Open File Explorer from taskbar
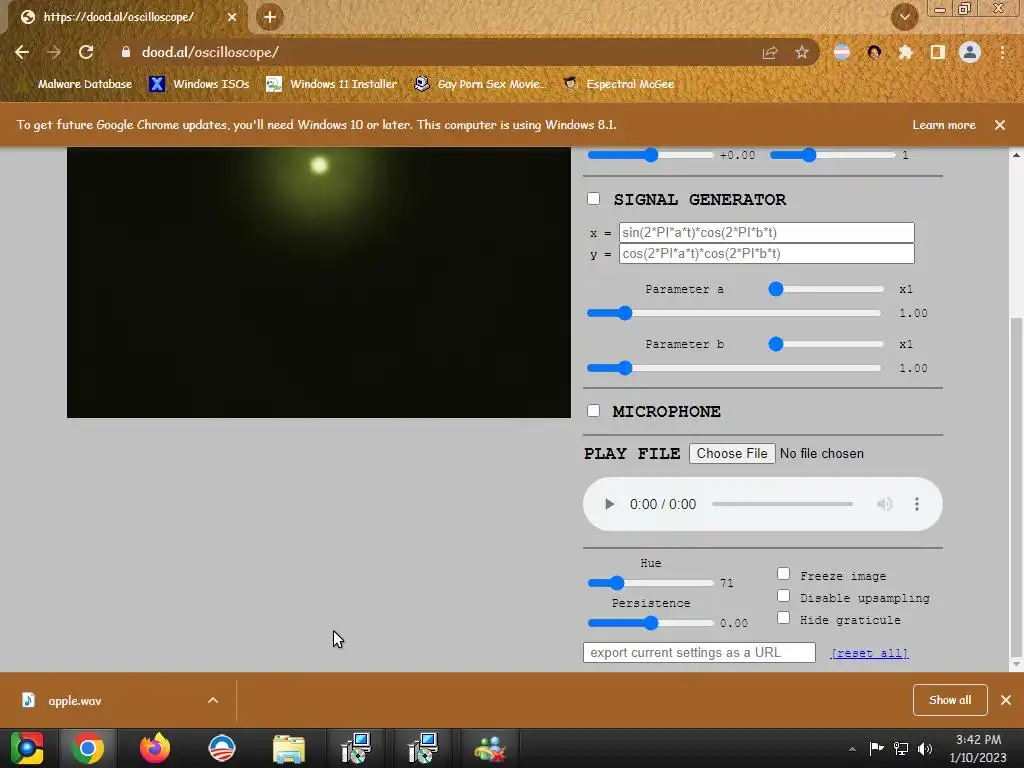This screenshot has height=768, width=1024. [289, 748]
